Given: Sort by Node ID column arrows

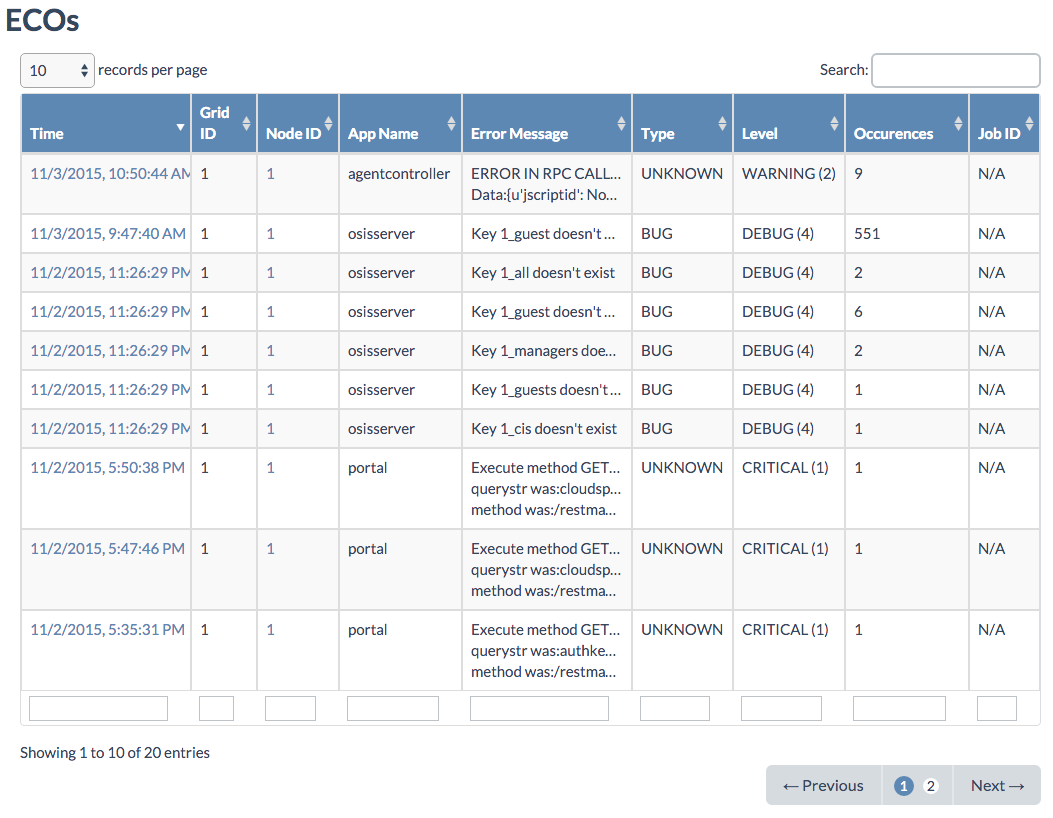Looking at the screenshot, I should pyautogui.click(x=328, y=123).
